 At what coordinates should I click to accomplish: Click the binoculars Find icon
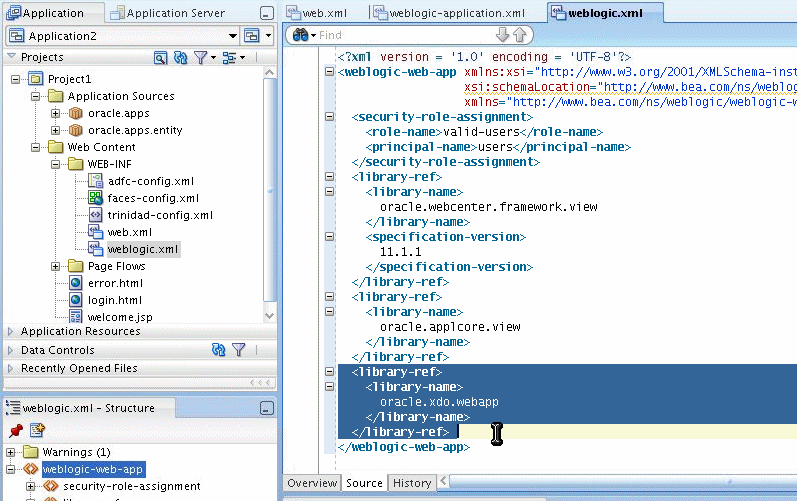click(300, 35)
